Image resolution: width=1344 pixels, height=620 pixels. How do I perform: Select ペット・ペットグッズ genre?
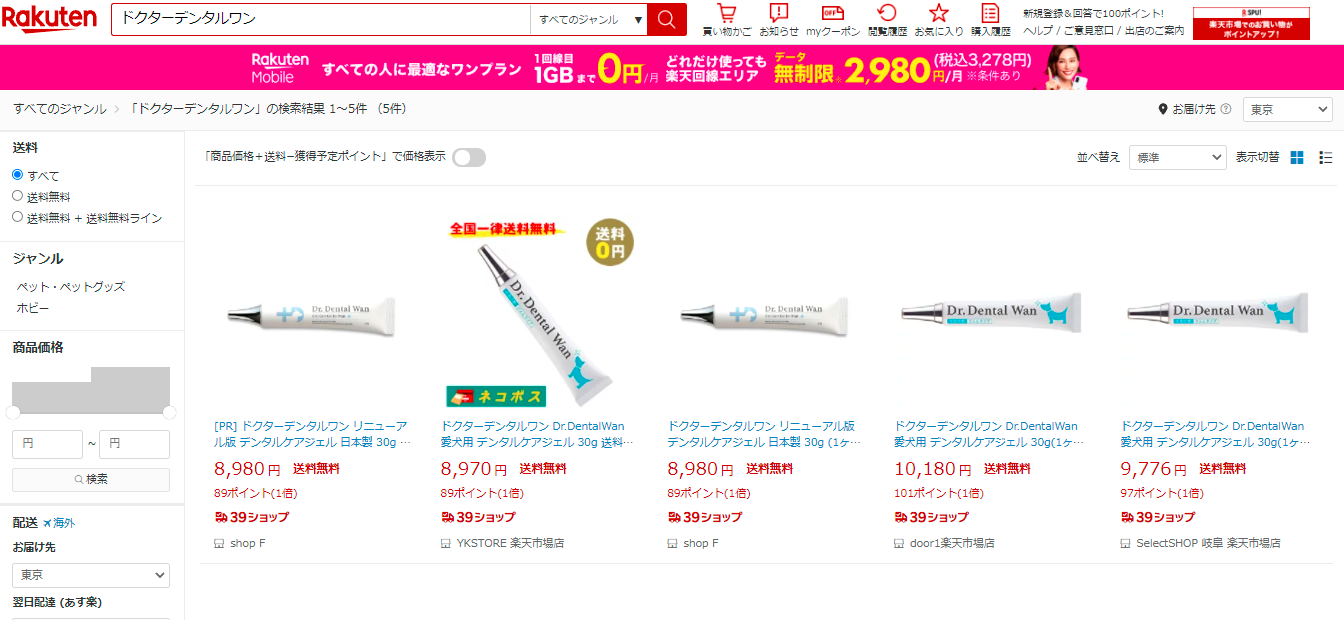point(71,287)
